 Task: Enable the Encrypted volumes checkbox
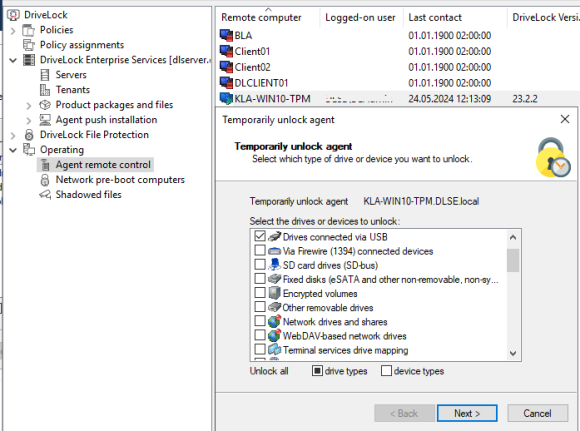[260, 293]
